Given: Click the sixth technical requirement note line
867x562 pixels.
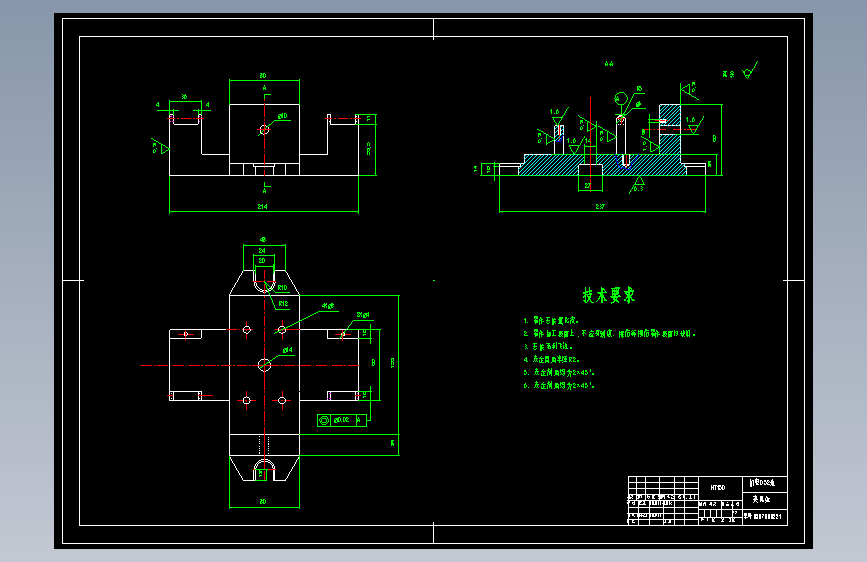Looking at the screenshot, I should [559, 386].
